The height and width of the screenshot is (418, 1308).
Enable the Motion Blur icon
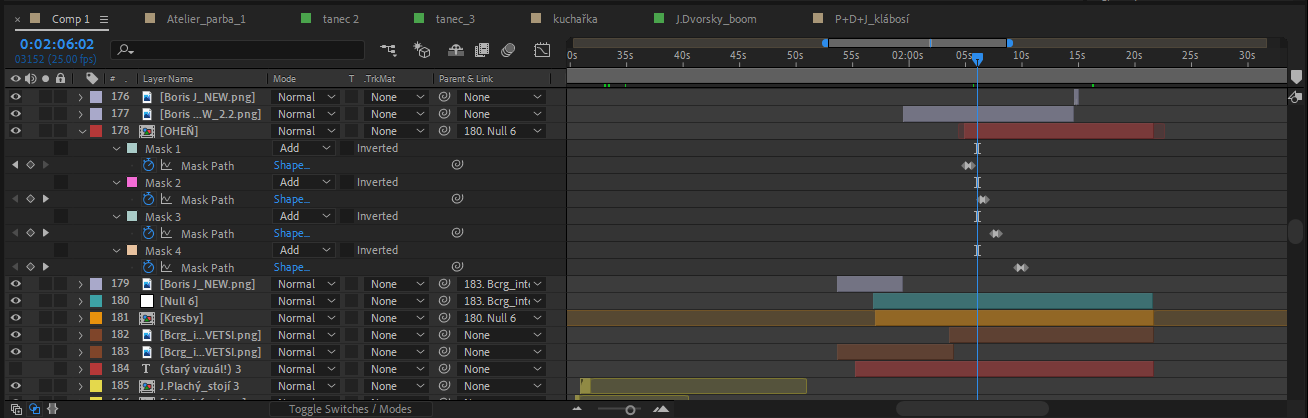coord(508,49)
